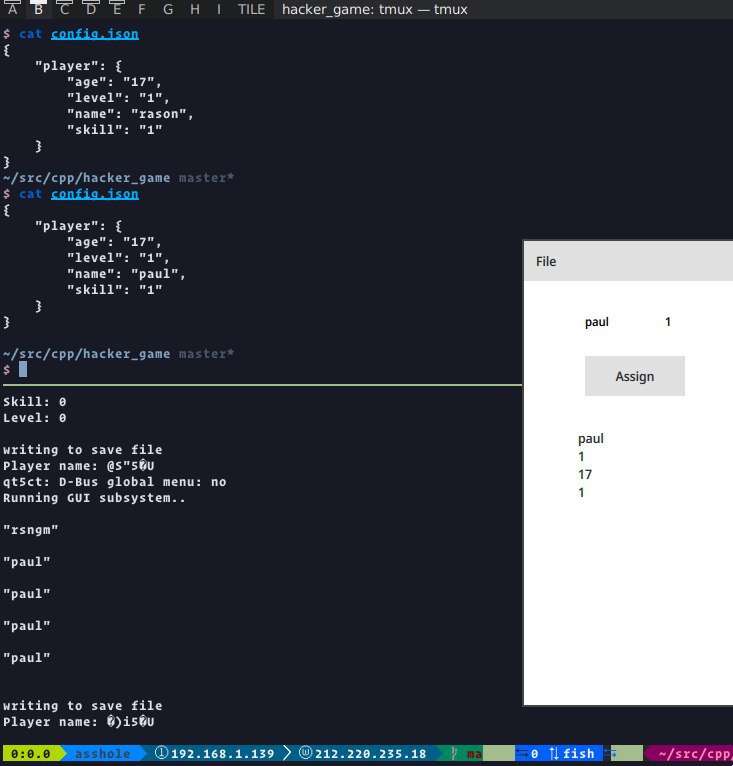Click the "rsngm" output line

coord(31,530)
